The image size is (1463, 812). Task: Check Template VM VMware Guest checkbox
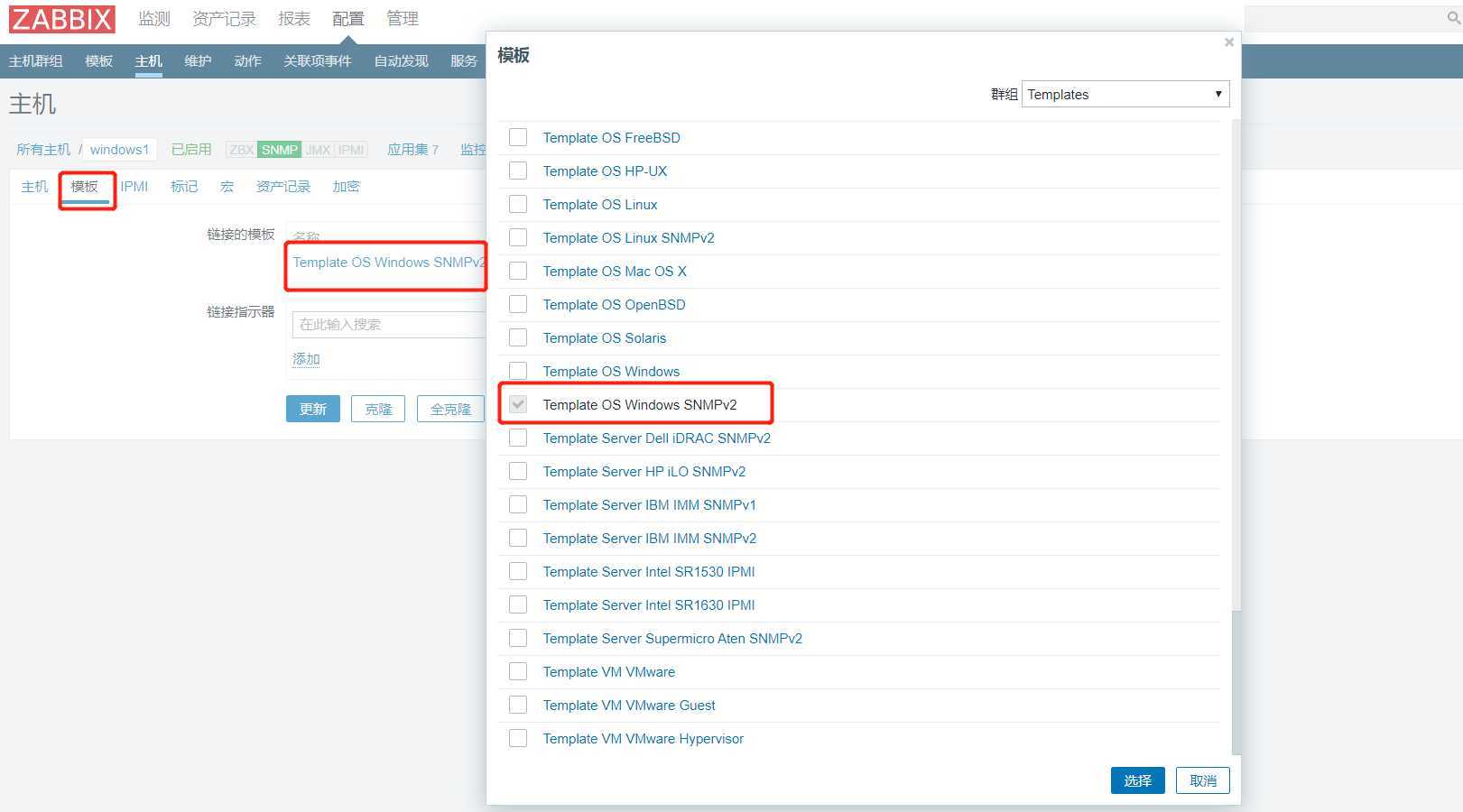(x=518, y=705)
